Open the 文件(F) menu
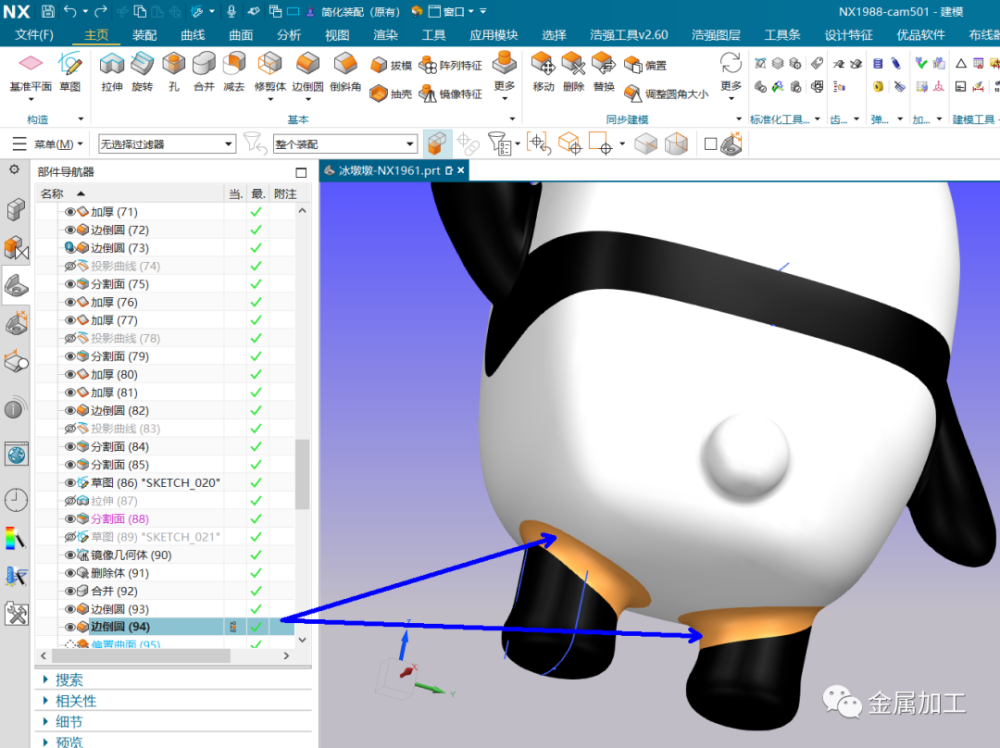The image size is (1000, 748). pyautogui.click(x=34, y=35)
